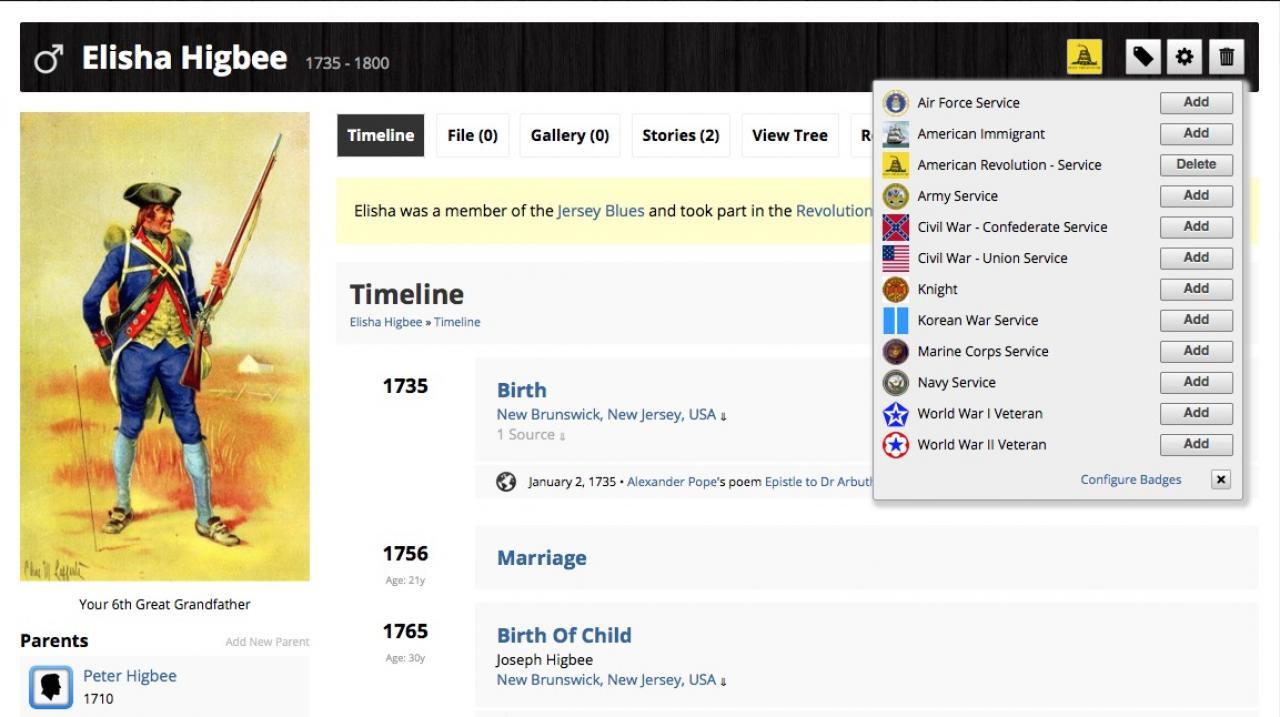Open the tag badges icon
1280x717 pixels.
pyautogui.click(x=1143, y=57)
